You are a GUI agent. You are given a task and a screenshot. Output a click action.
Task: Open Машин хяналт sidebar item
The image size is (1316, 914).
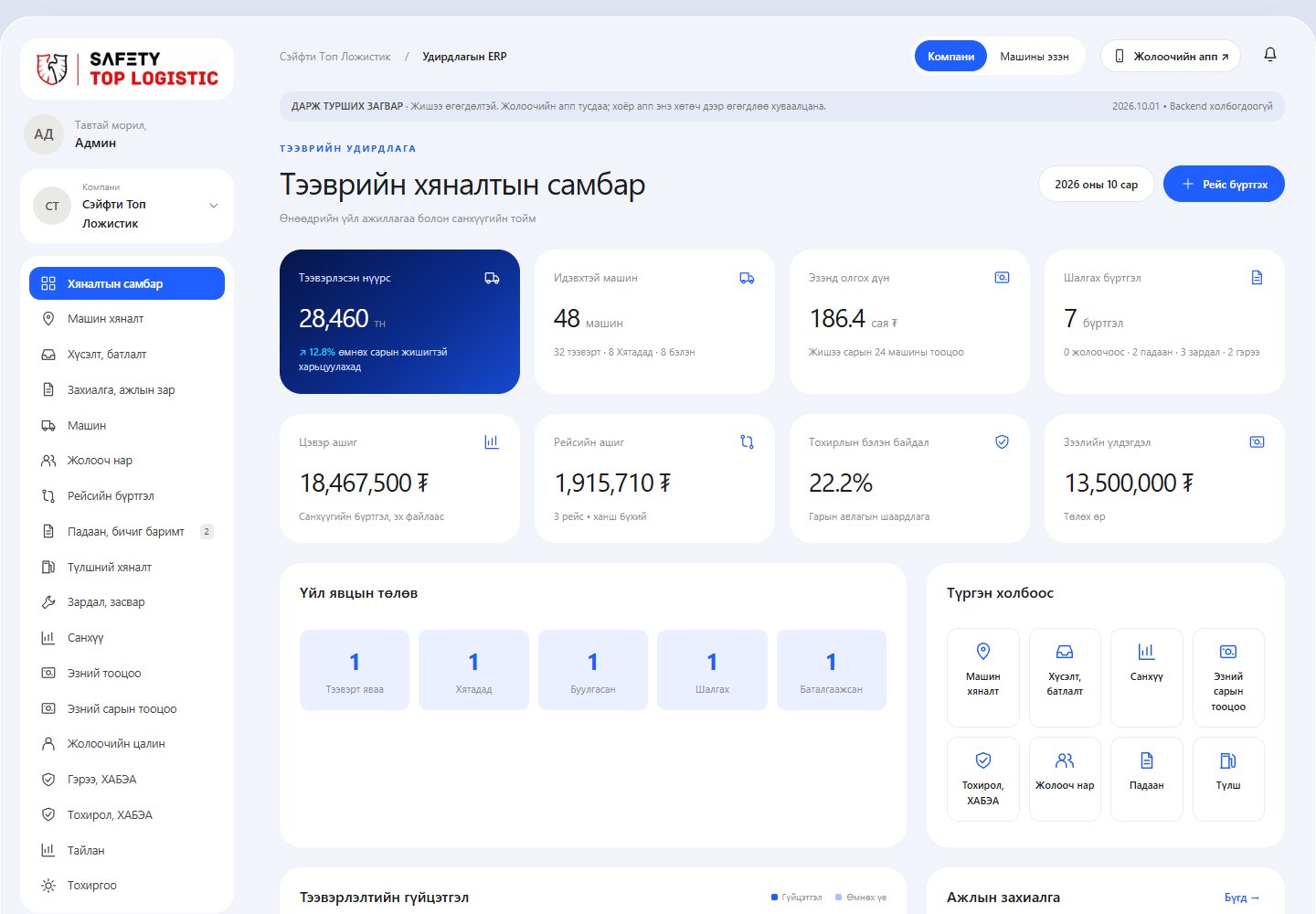tap(127, 319)
